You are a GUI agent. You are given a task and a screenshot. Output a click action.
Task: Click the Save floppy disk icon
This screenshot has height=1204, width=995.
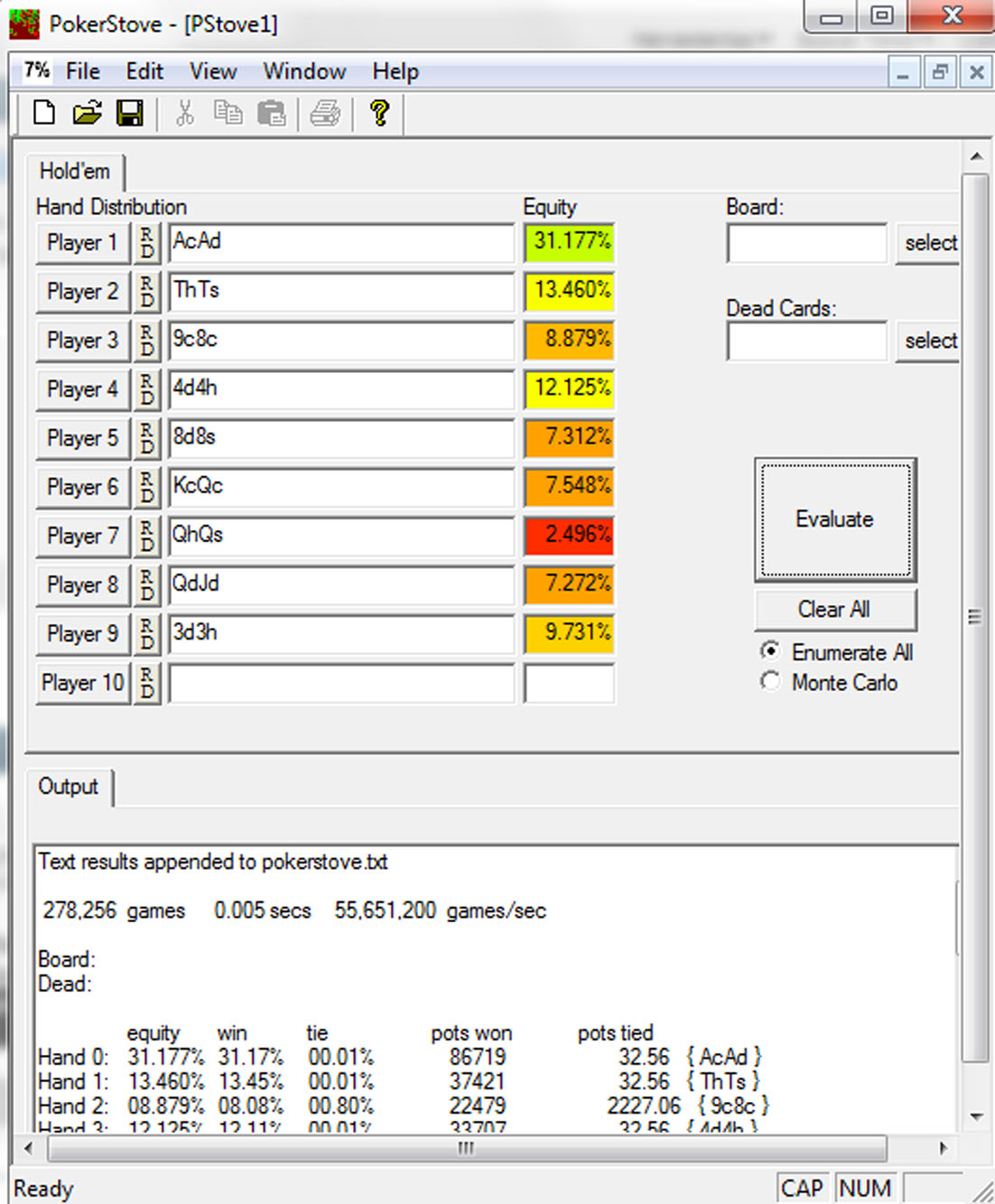pos(130,113)
